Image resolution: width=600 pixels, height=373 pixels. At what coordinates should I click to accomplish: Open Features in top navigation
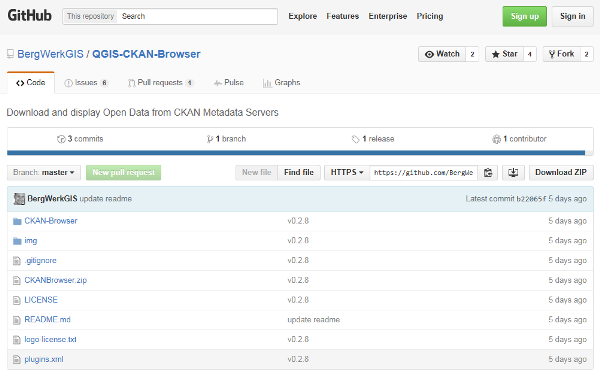tap(342, 16)
